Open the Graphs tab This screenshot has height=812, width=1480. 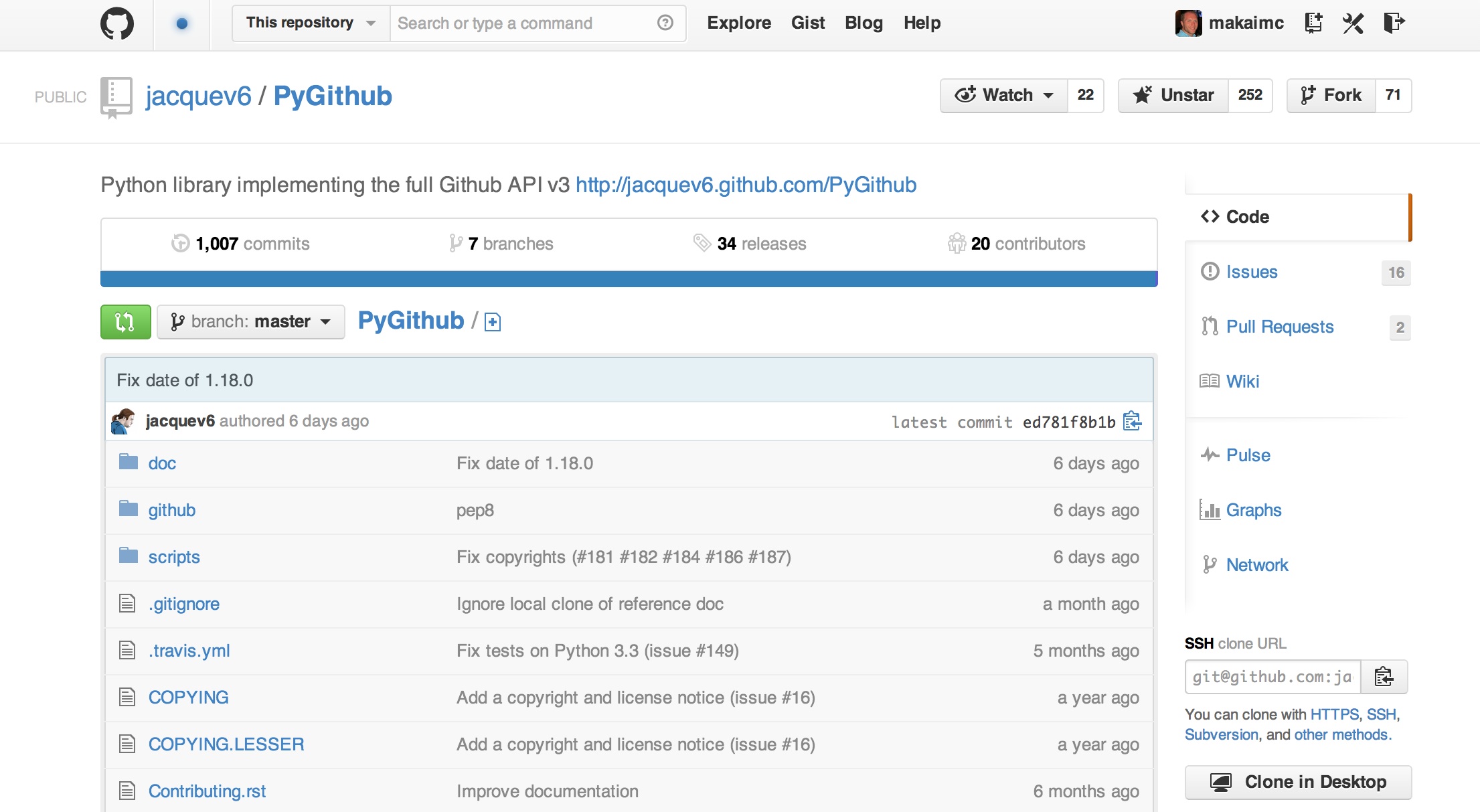(1254, 509)
